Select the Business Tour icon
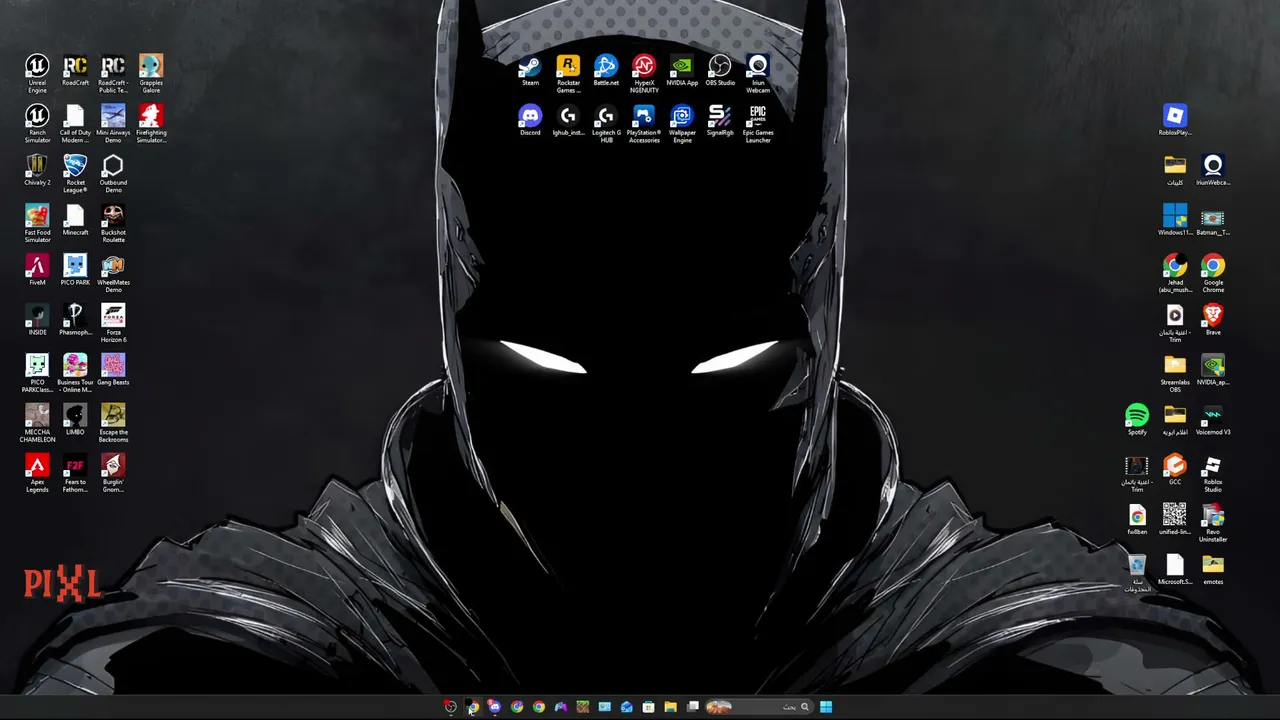Screen dimensions: 1280x720 75,374
